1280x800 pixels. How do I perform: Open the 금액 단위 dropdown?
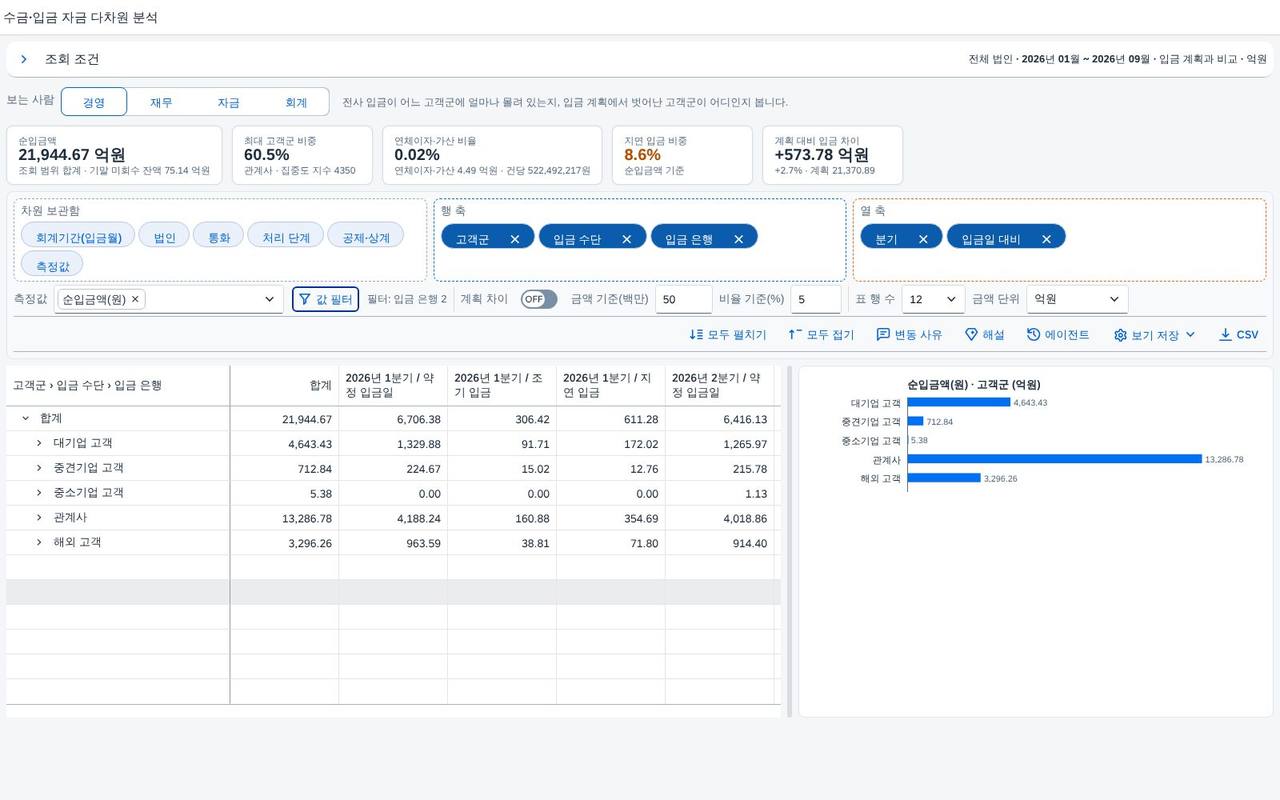click(x=1077, y=299)
